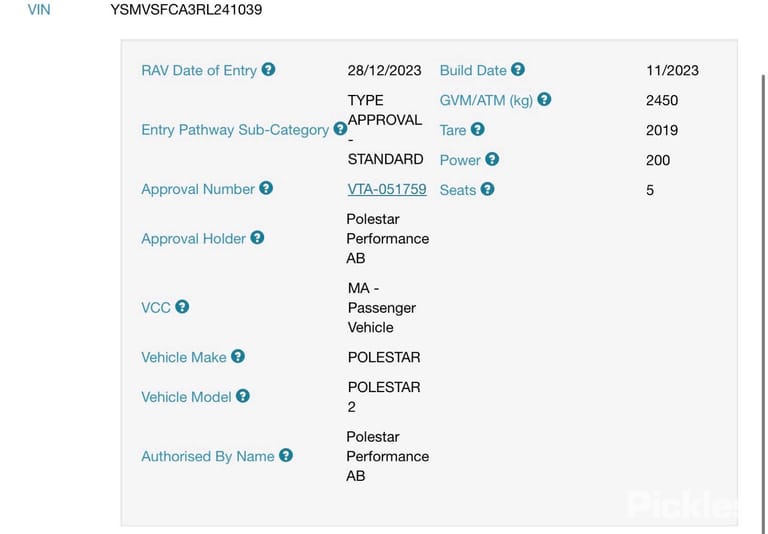Show help for Approval Holder
The image size is (768, 534).
(257, 238)
